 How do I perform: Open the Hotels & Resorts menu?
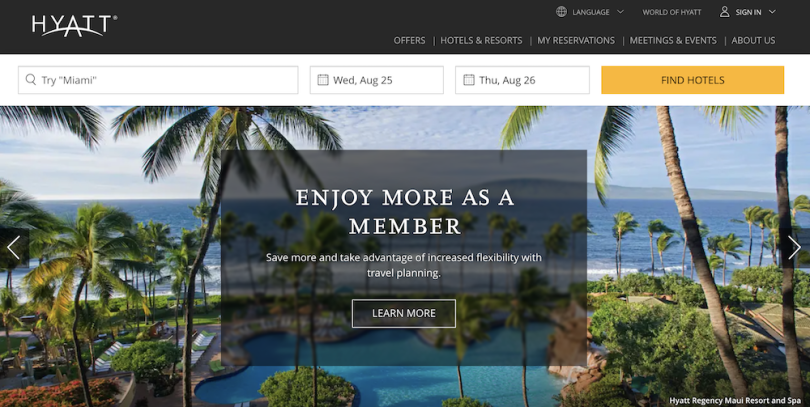pos(481,40)
